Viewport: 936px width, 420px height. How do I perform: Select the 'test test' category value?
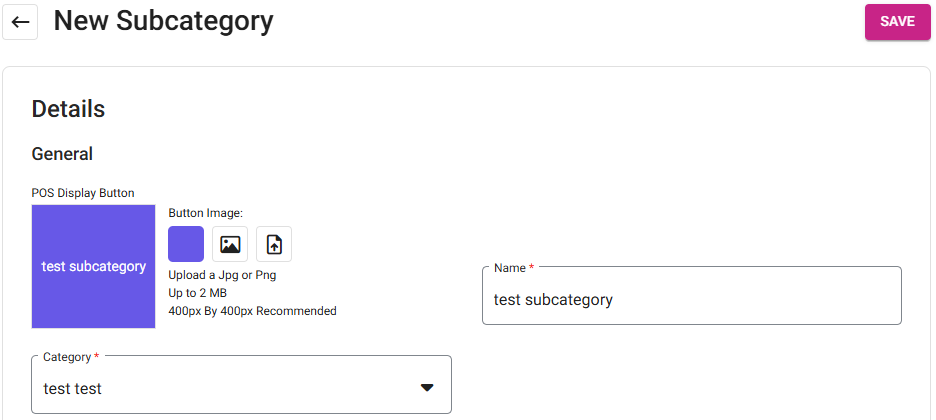coord(73,388)
